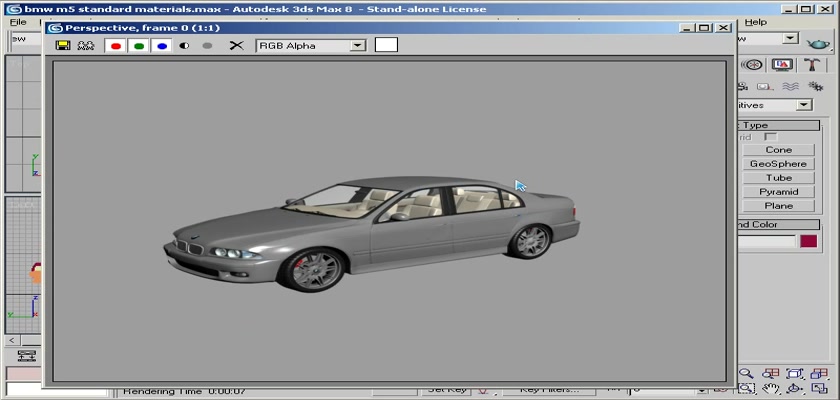Select the Space Warps waves icon
This screenshot has height=400, width=840.
click(x=790, y=86)
